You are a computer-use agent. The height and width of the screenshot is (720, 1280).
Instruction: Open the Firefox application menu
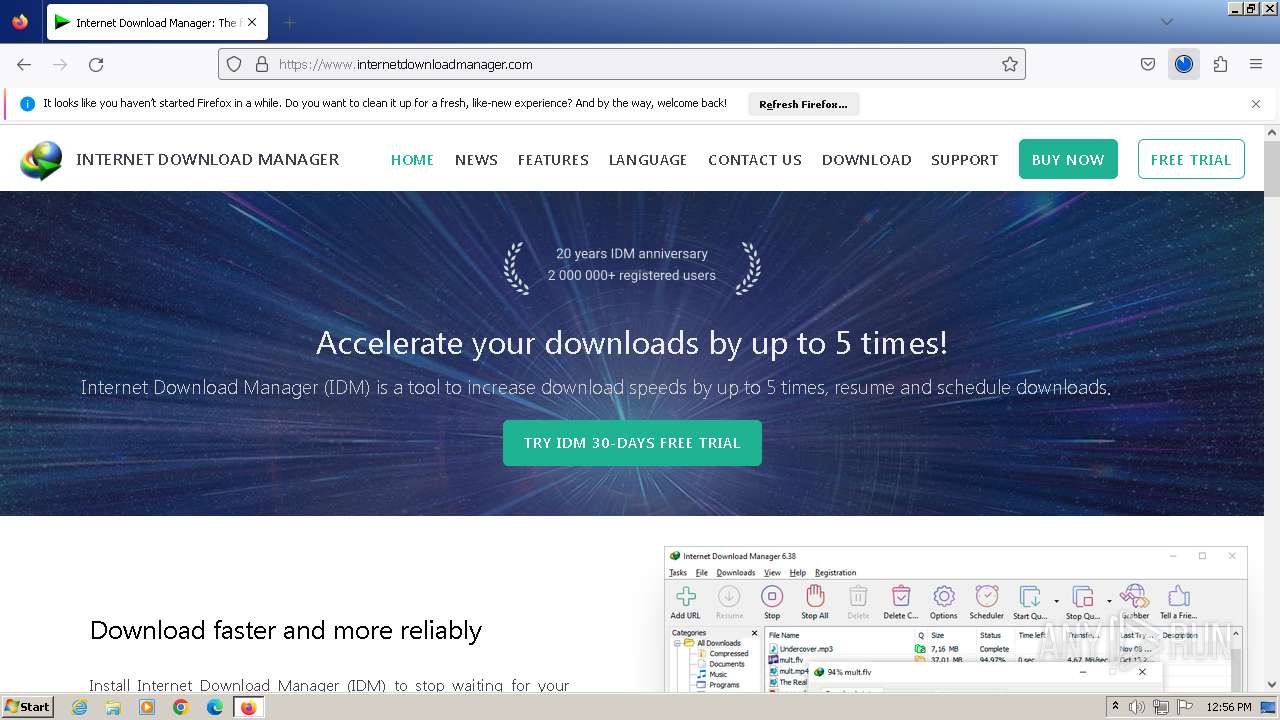click(1256, 64)
